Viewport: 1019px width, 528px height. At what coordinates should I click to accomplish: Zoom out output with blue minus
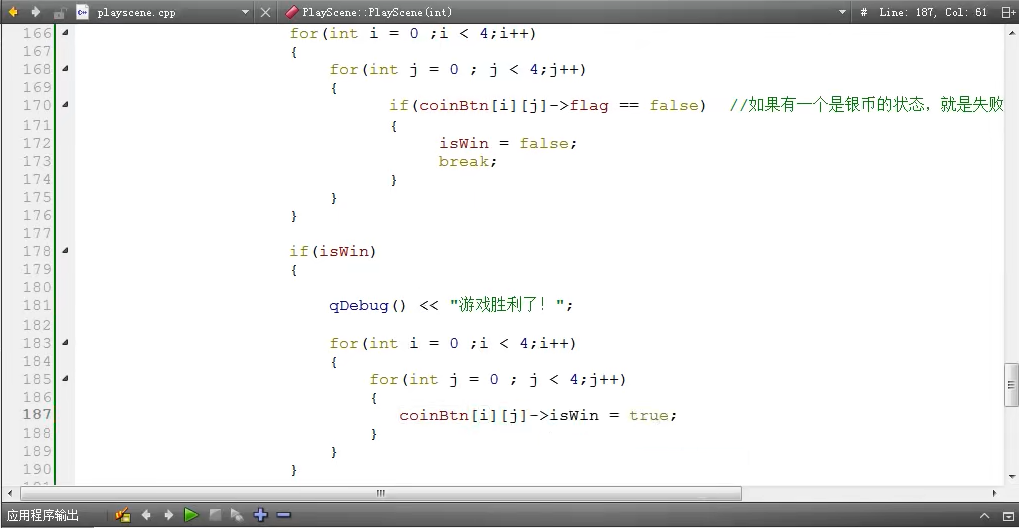[283, 516]
